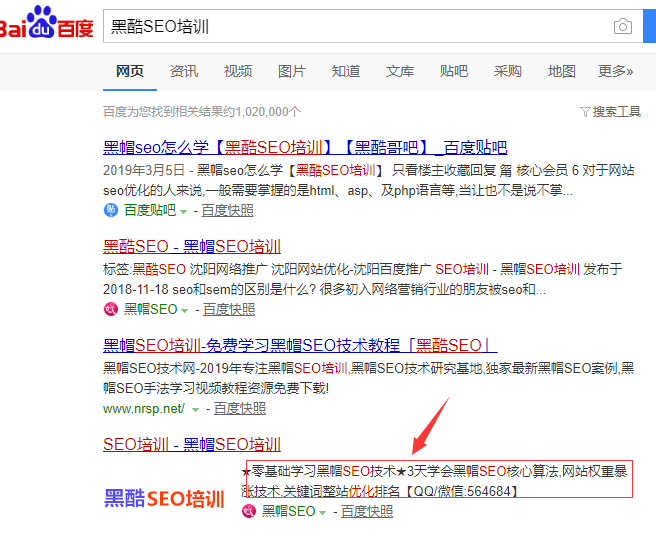This screenshot has height=533, width=656.
Task: Open result 黑帽seo怎么学 百度贴吧
Action: coord(305,147)
